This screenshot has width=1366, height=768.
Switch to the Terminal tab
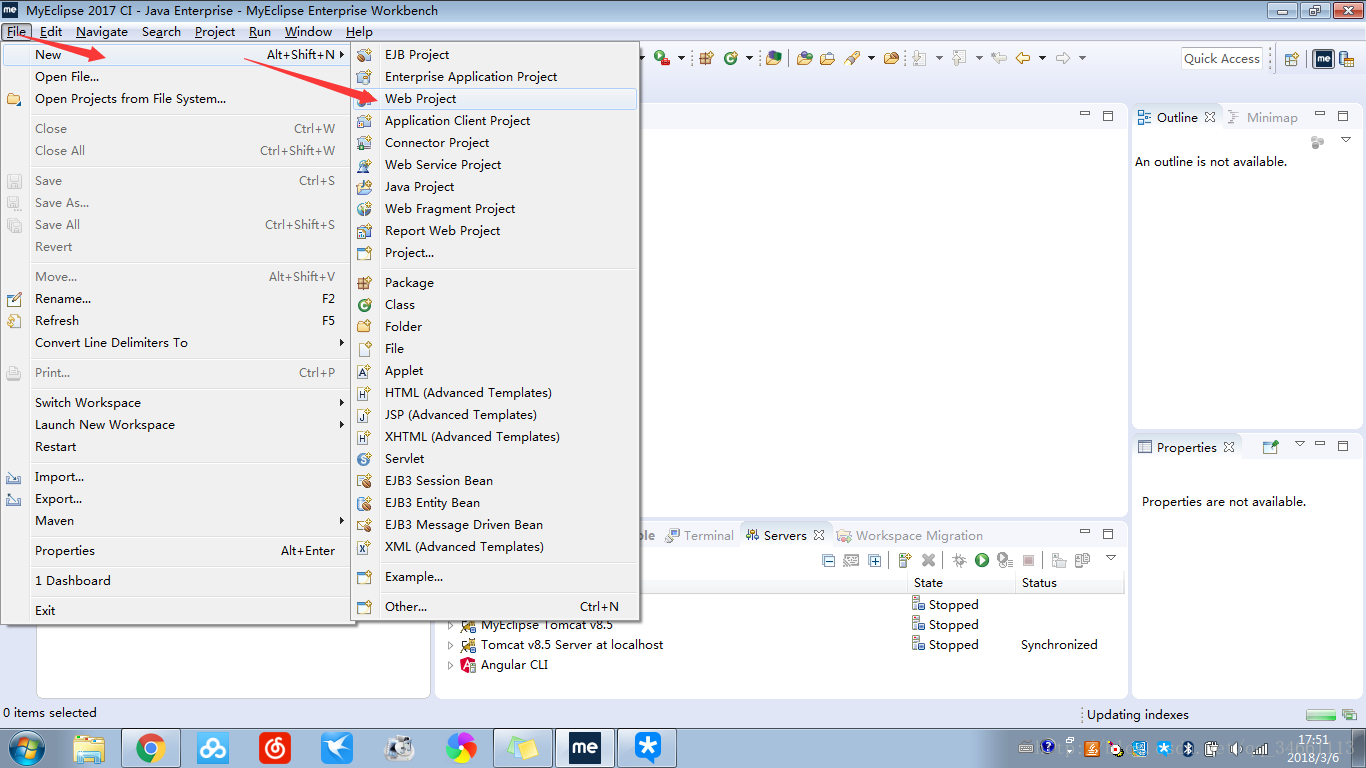click(x=700, y=535)
